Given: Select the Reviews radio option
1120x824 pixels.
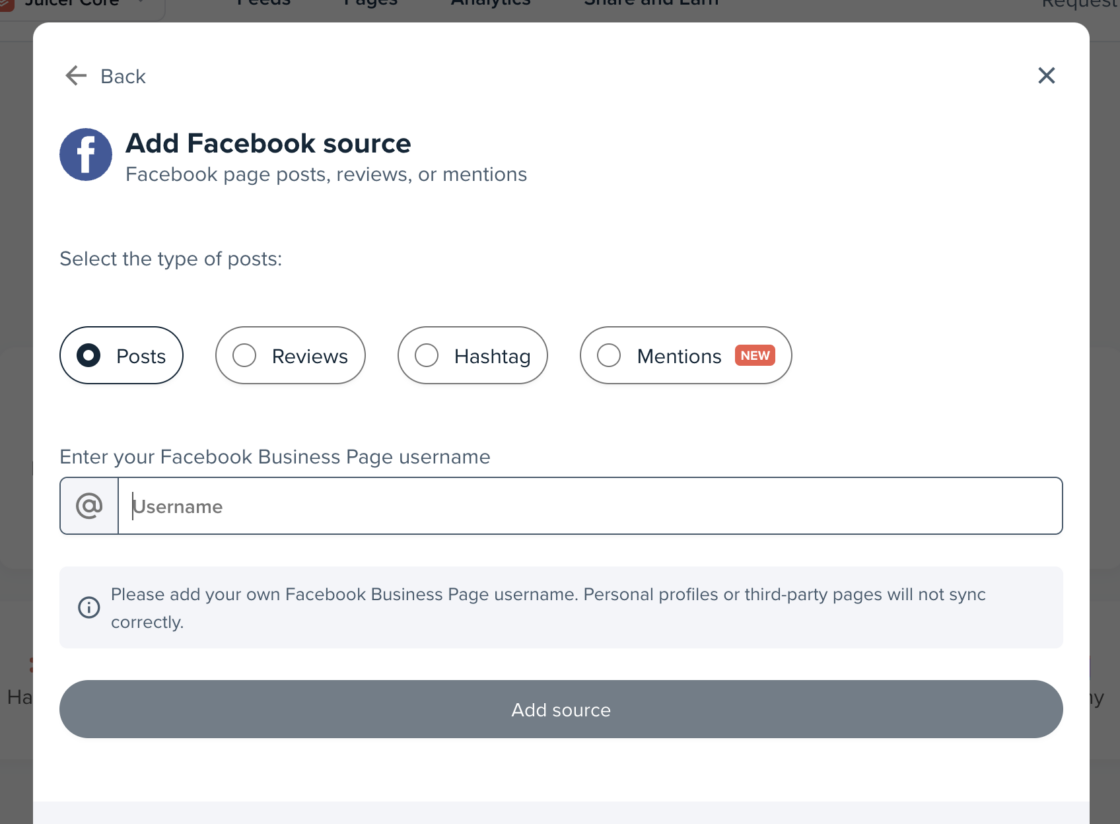Looking at the screenshot, I should [290, 356].
